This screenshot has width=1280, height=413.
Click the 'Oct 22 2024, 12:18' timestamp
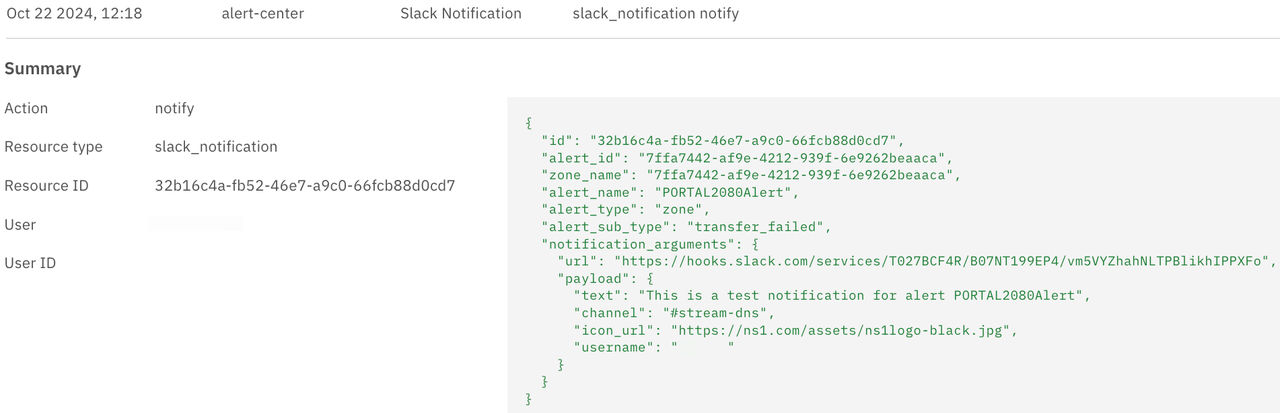click(x=75, y=14)
